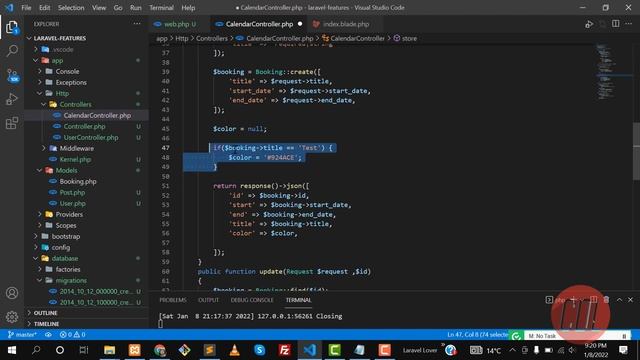Open the errors and warnings count
Screen dimensions: 640x360
point(72,335)
